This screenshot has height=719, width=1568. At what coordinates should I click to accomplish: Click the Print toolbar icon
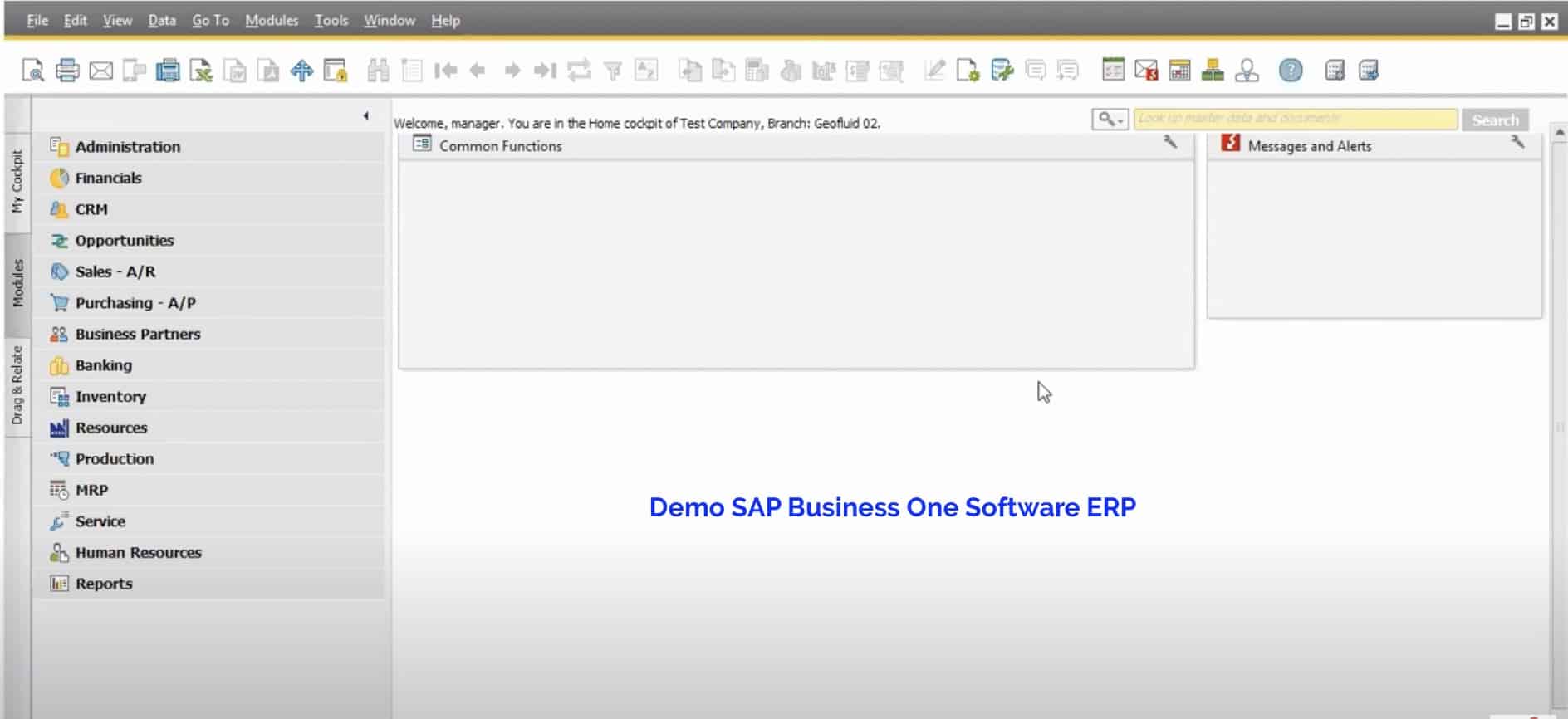(x=67, y=71)
